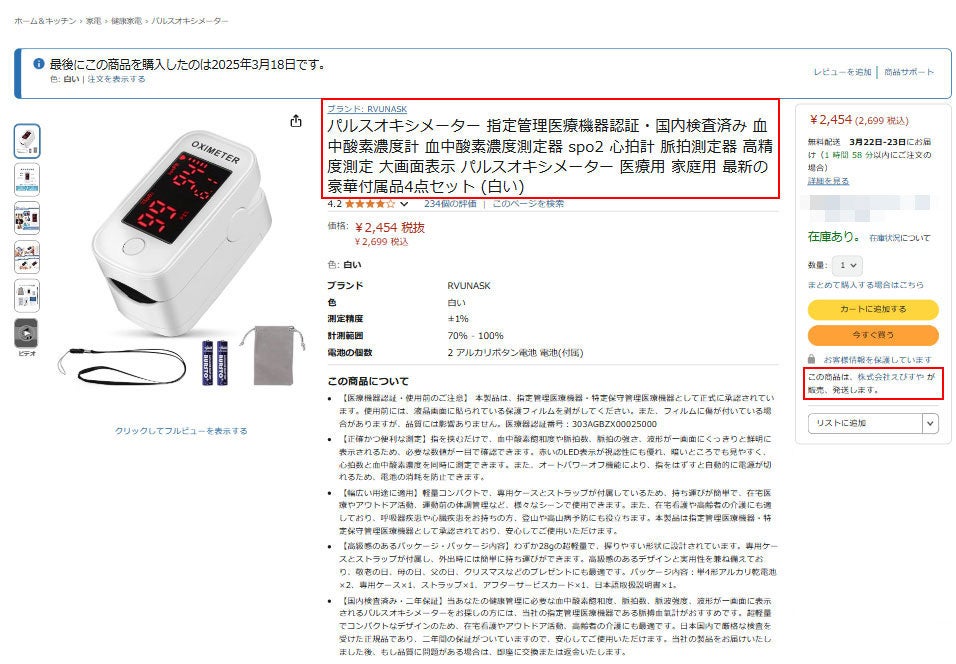Click the パルスオキシメーター breadcrumb item

[x=190, y=21]
